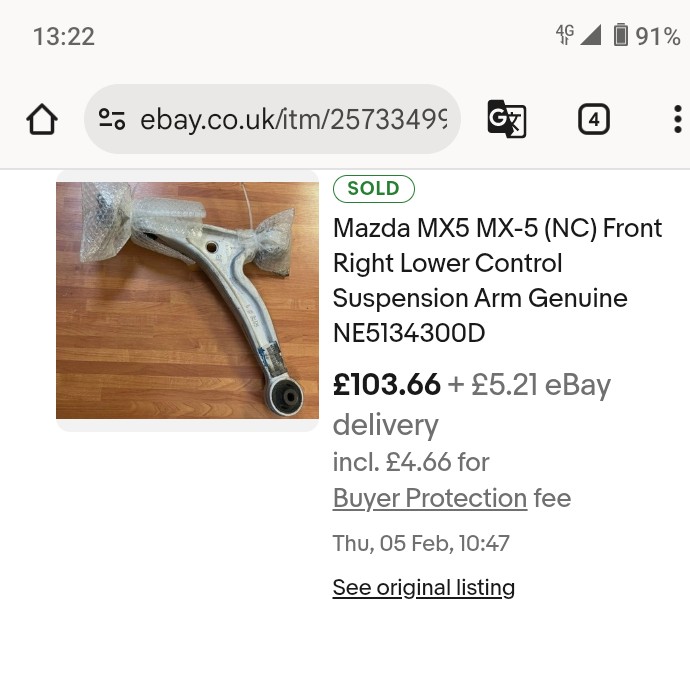This screenshot has width=690, height=682.
Task: Tap the battery icon in status bar
Action: point(621,36)
